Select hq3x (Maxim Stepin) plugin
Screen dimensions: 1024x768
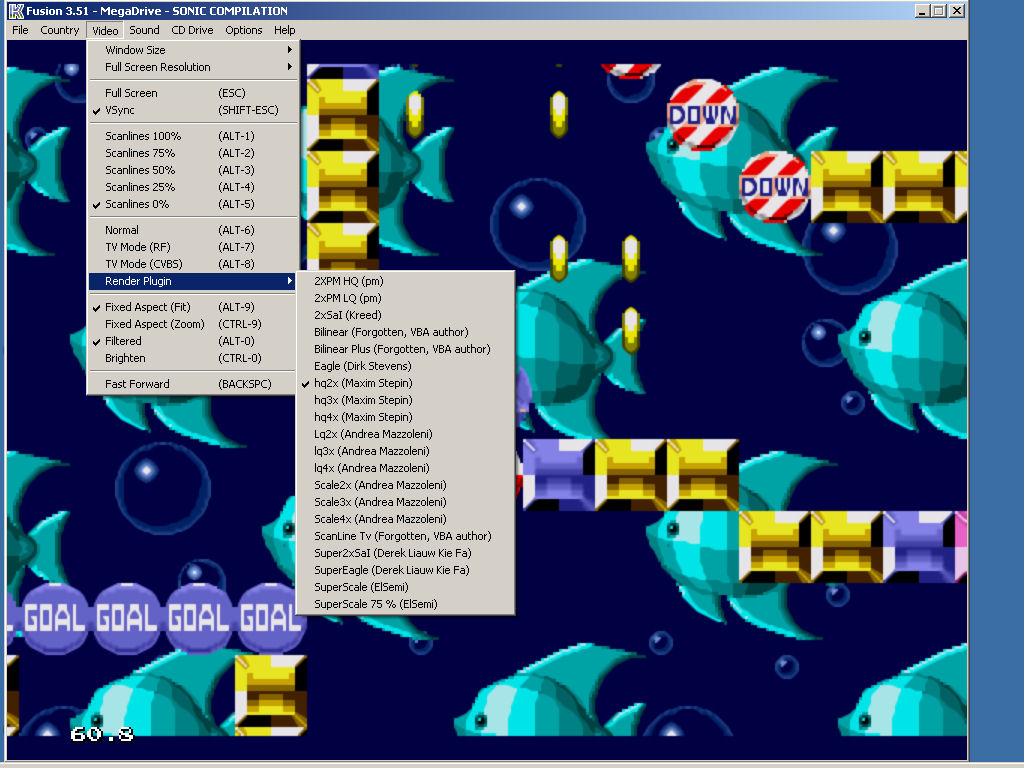(x=406, y=400)
